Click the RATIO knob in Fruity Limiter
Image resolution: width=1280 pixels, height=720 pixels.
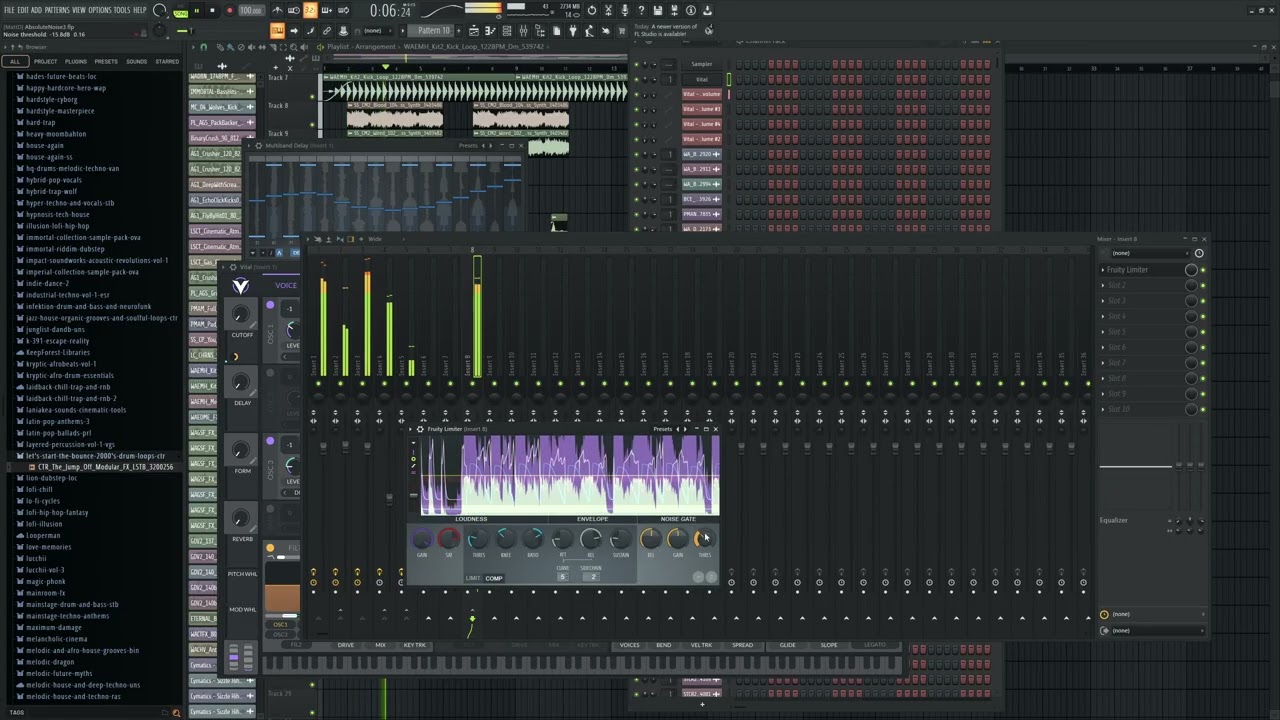tap(533, 539)
